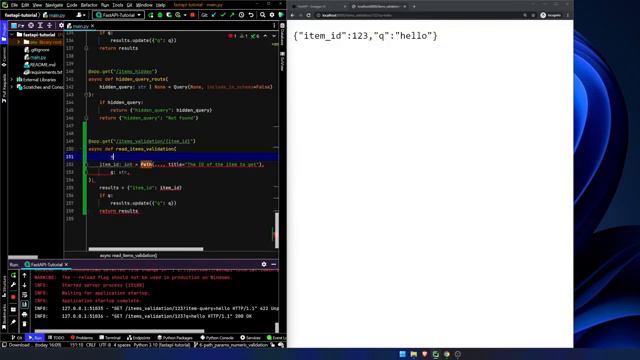Image resolution: width=640 pixels, height=360 pixels.
Task: Select requirements.txt in project tree
Action: [43, 72]
